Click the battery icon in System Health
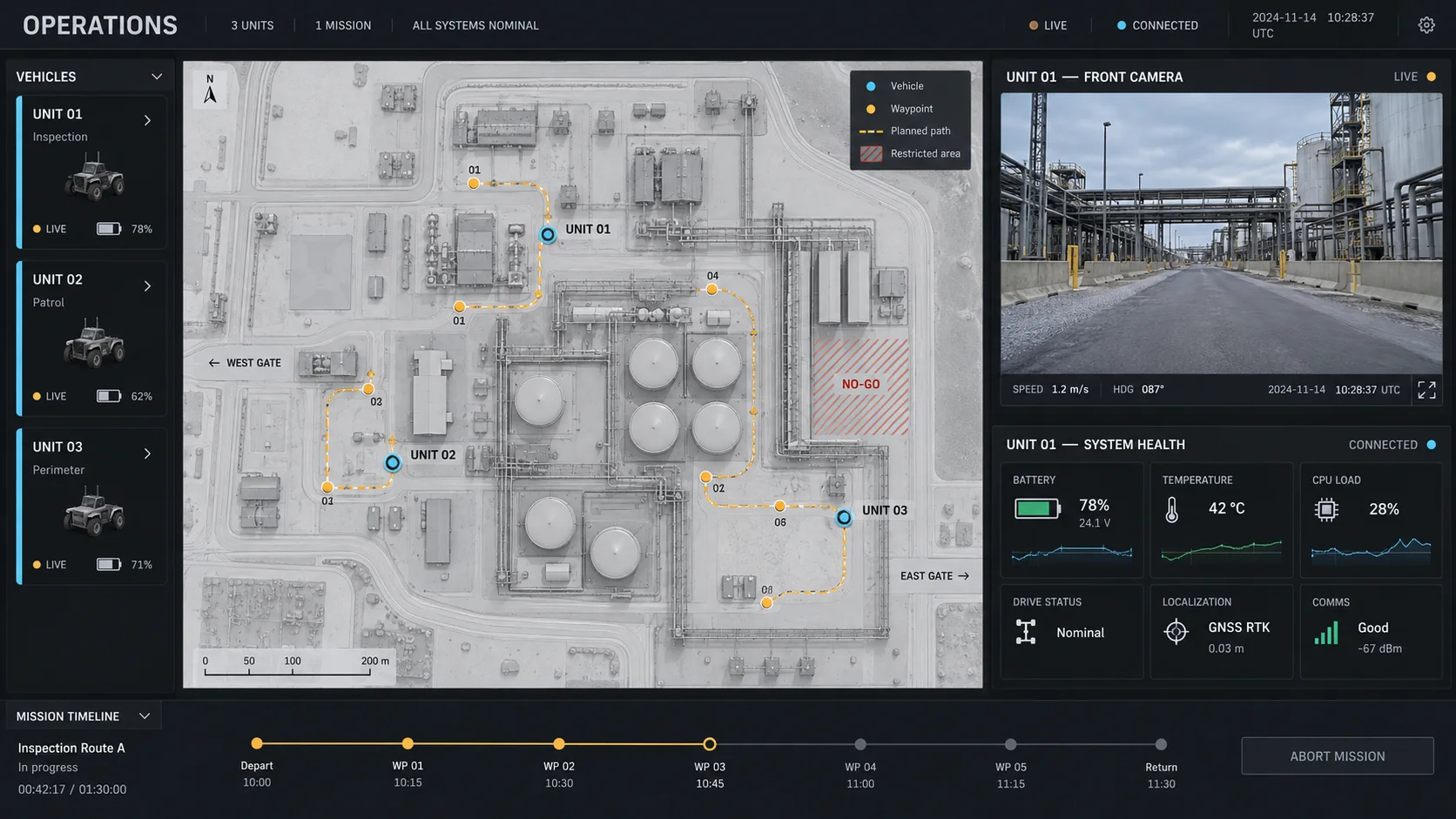This screenshot has width=1456, height=819. (1037, 508)
